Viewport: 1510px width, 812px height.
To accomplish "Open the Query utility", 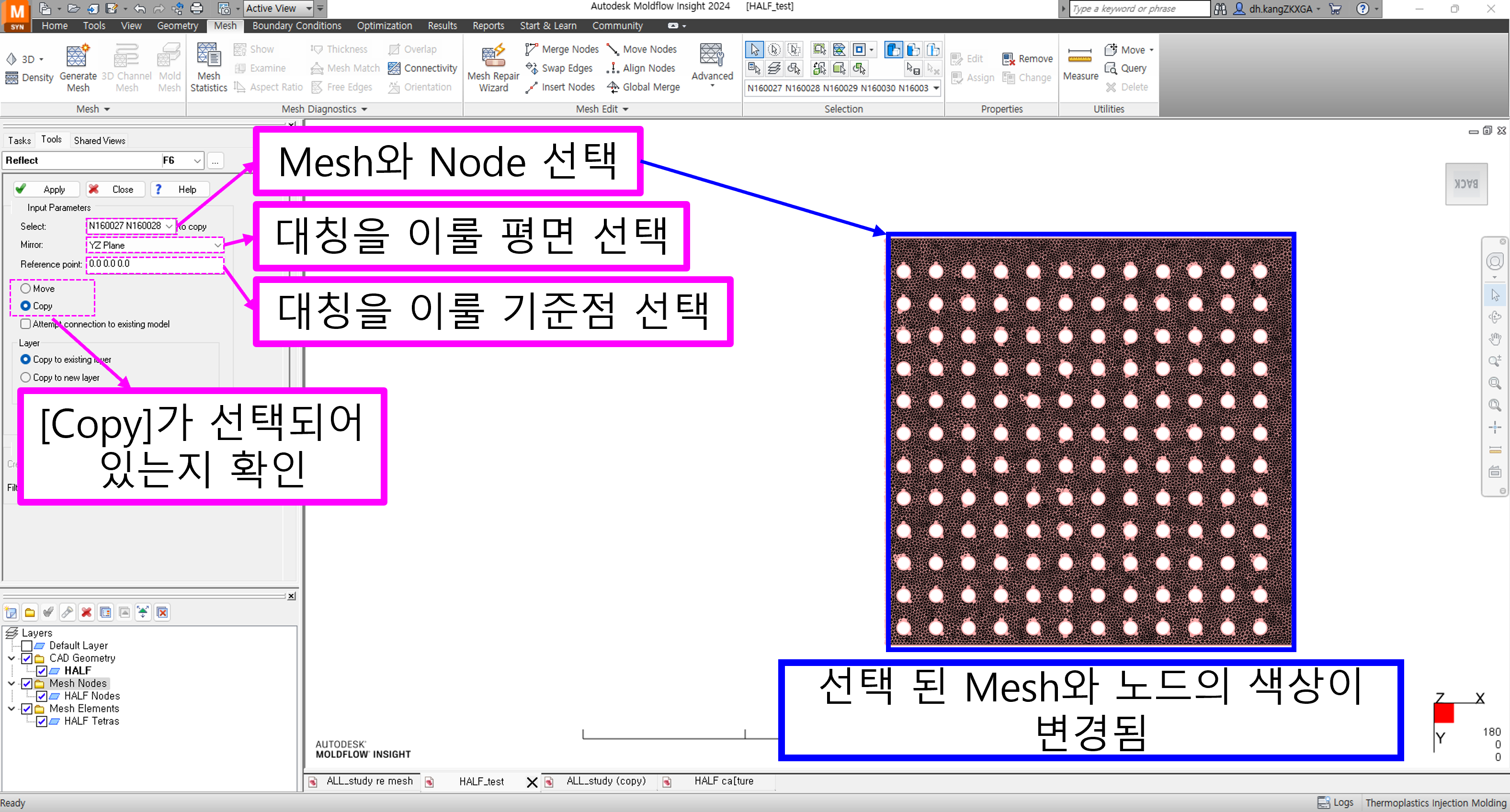I will [x=1125, y=68].
